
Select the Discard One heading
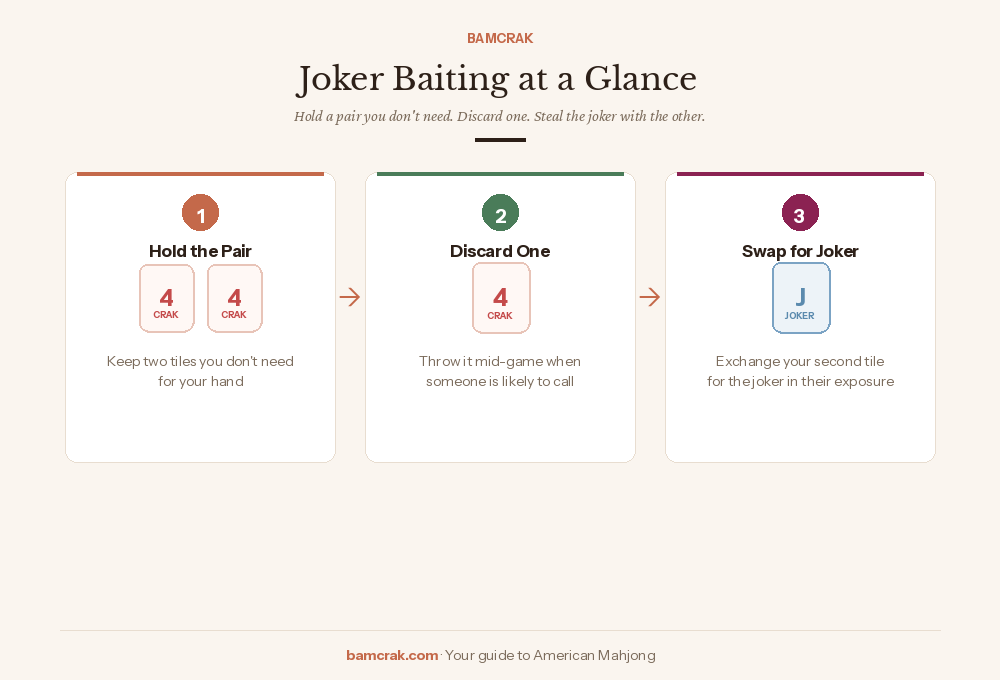tap(500, 251)
